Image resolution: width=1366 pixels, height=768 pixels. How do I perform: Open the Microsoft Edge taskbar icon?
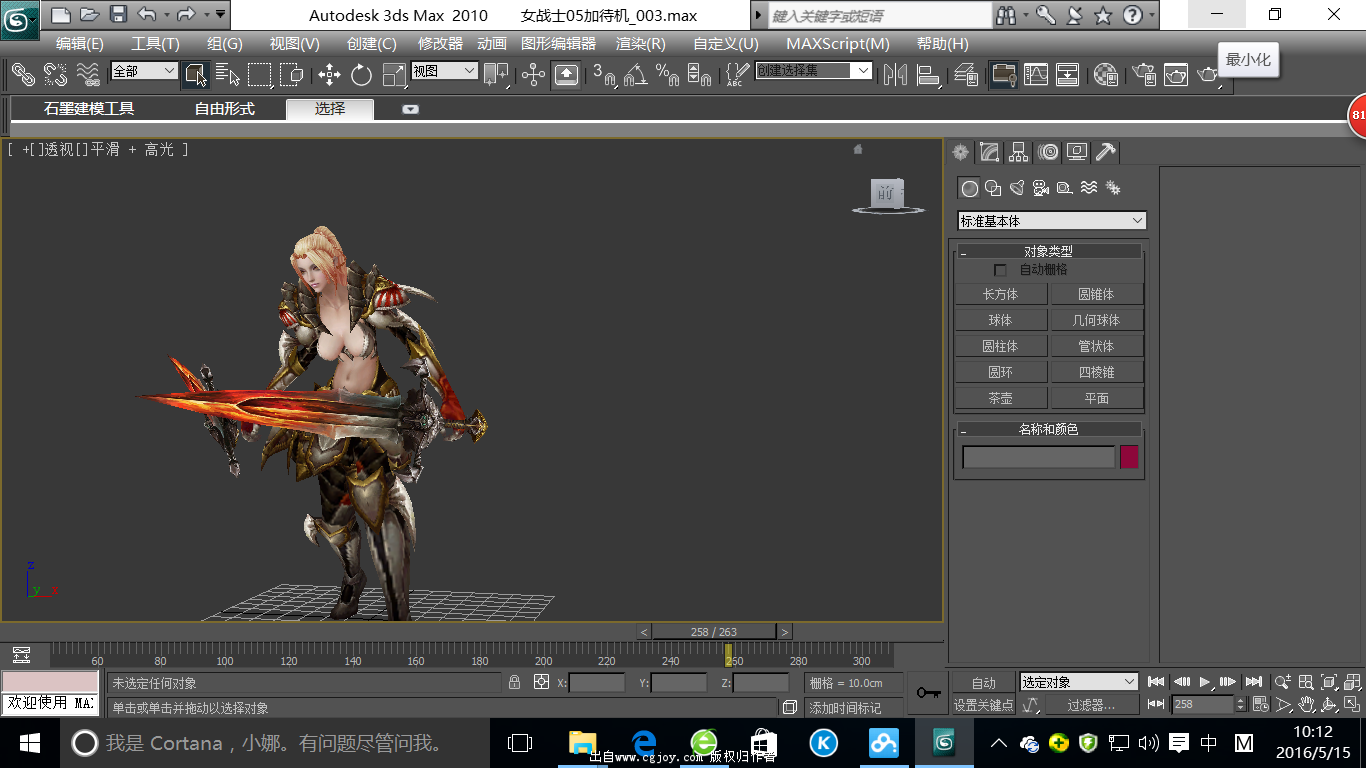(643, 743)
